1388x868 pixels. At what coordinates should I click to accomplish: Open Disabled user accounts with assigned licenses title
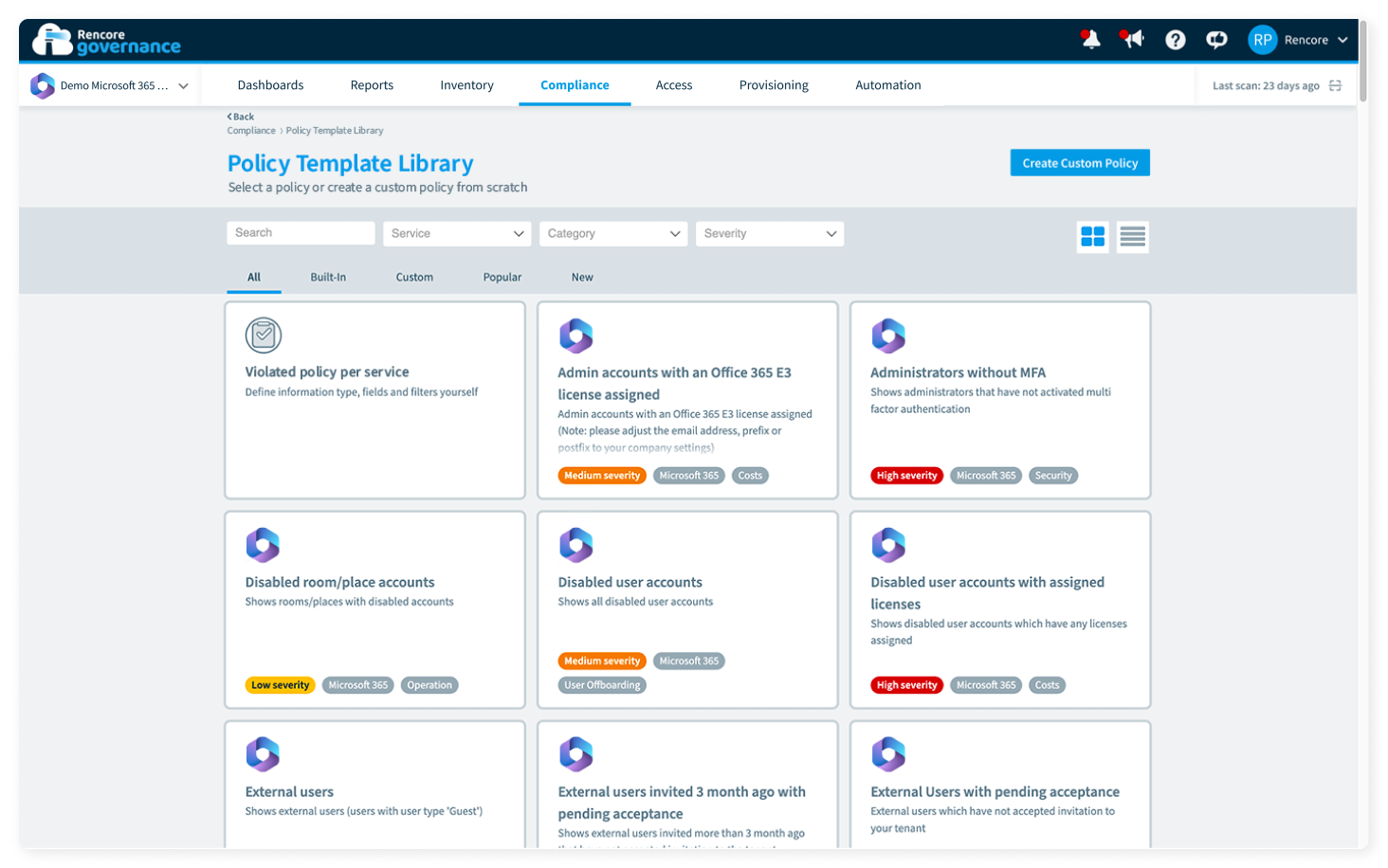click(x=987, y=593)
